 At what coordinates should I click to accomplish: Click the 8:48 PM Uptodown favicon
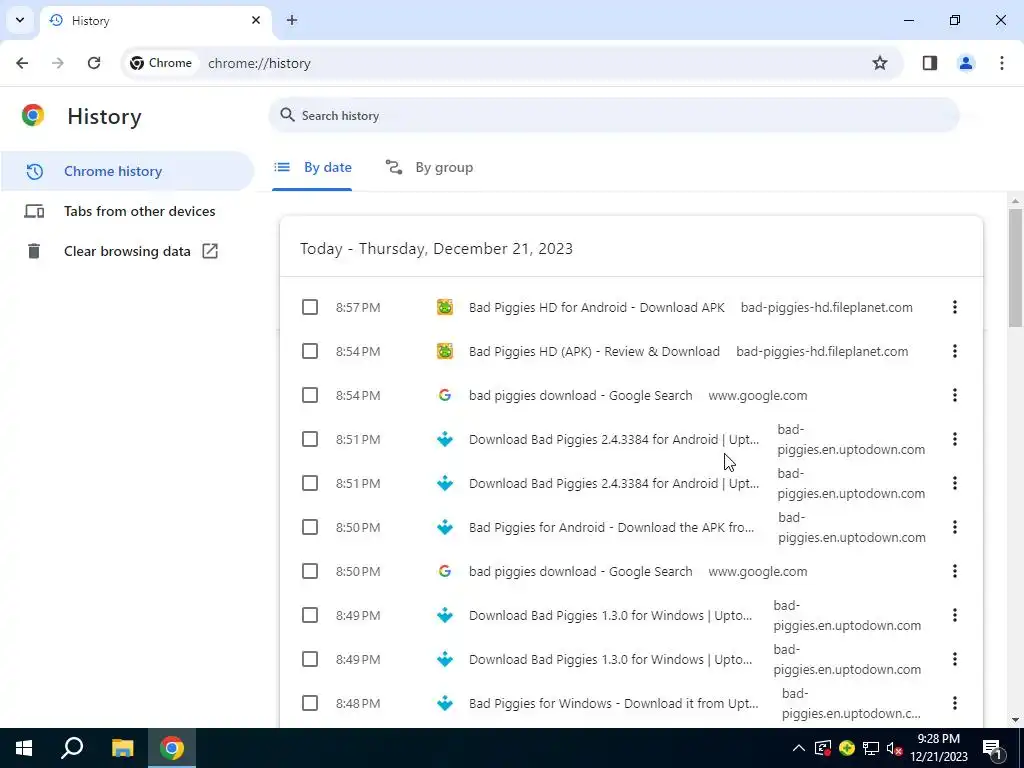click(x=445, y=703)
